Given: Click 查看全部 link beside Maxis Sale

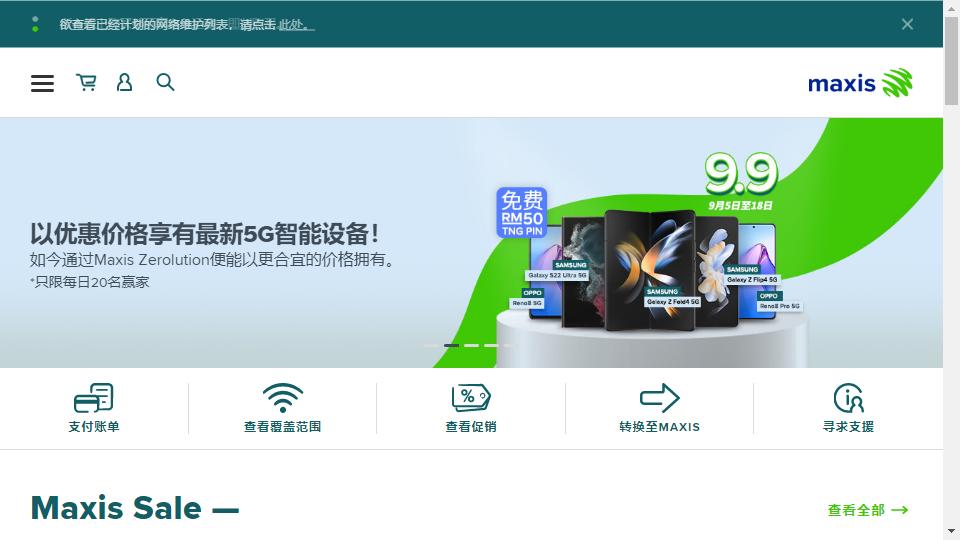Looking at the screenshot, I should (868, 510).
